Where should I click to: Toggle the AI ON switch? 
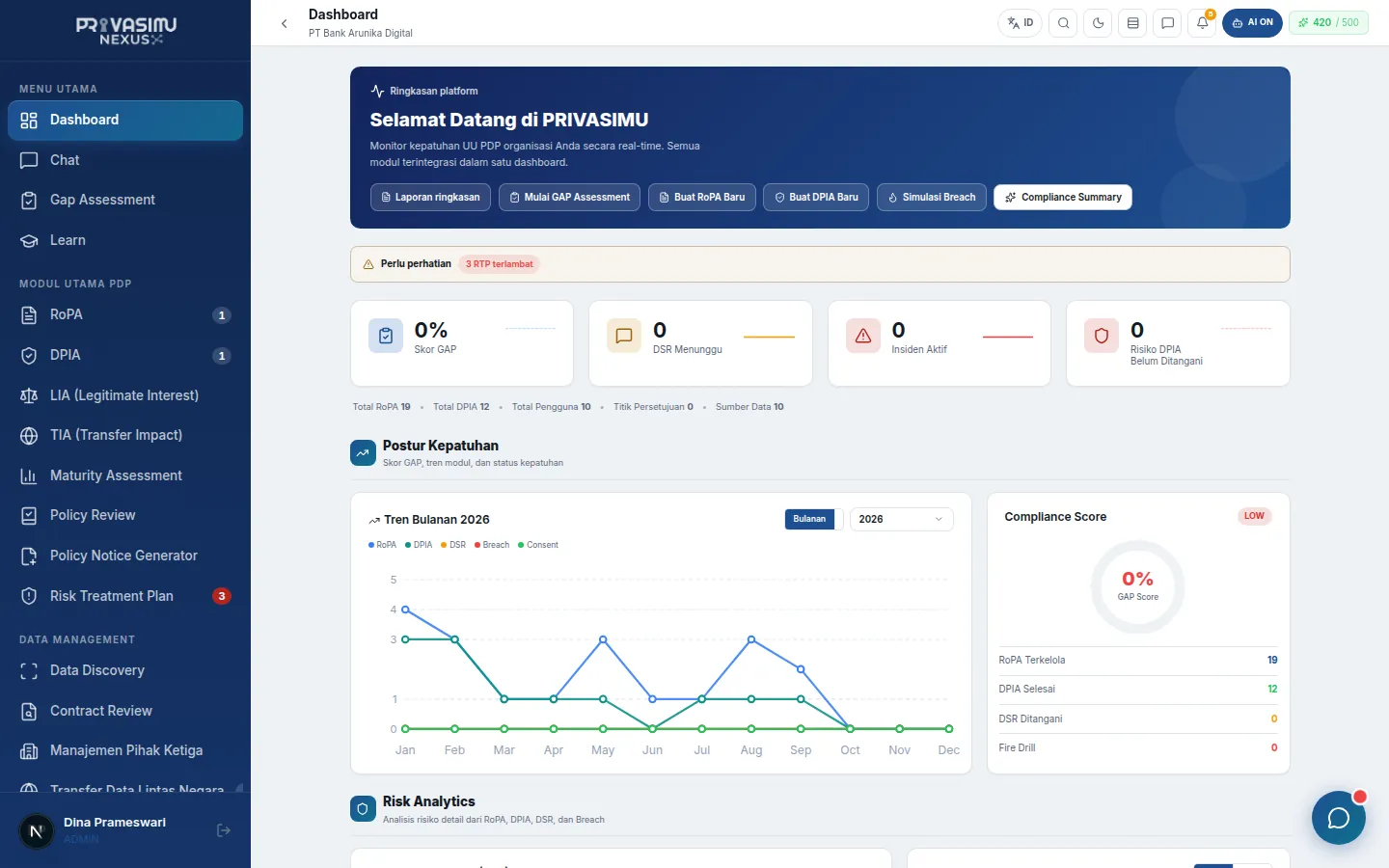click(x=1252, y=23)
